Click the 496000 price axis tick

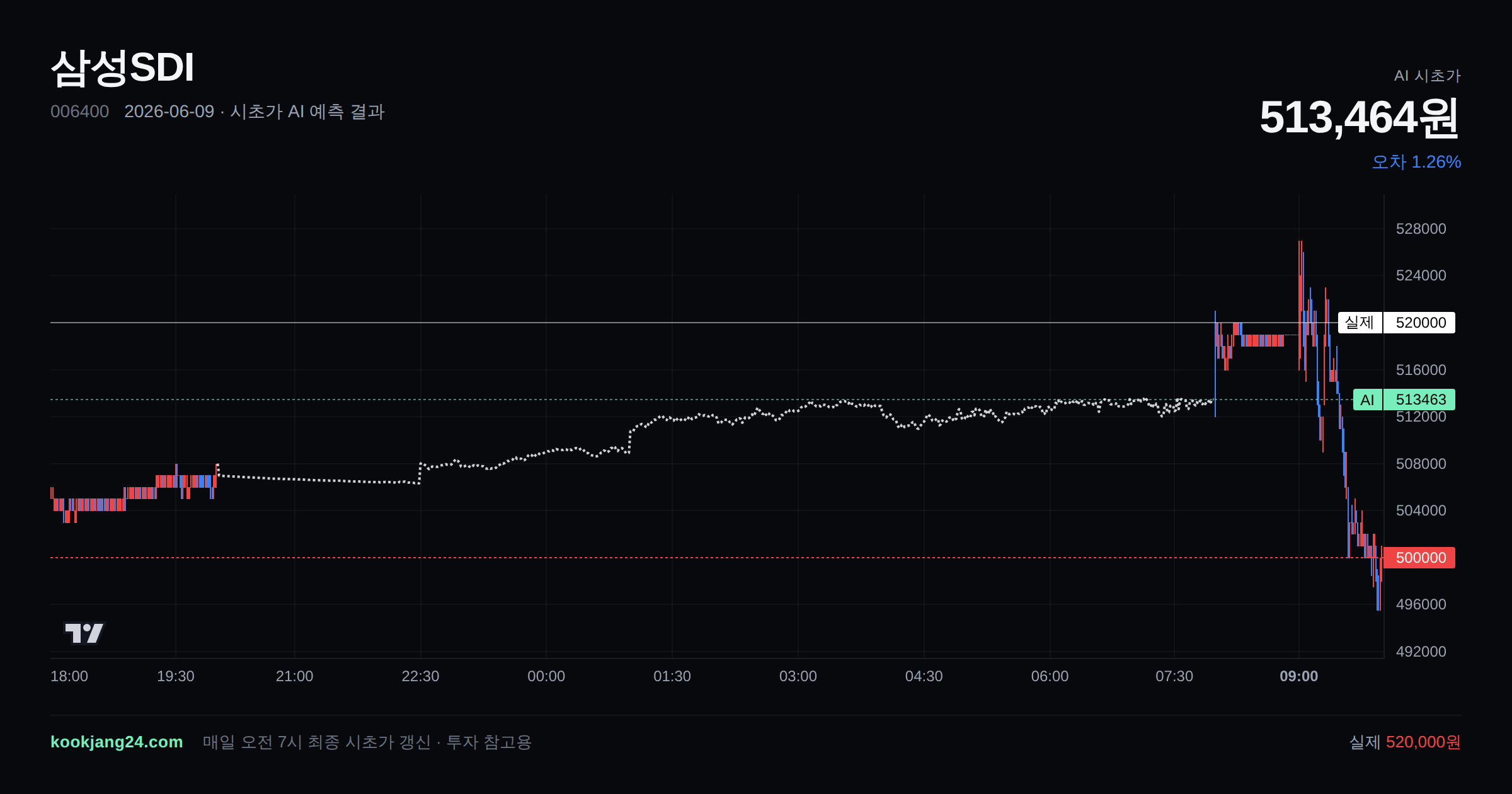click(1421, 604)
